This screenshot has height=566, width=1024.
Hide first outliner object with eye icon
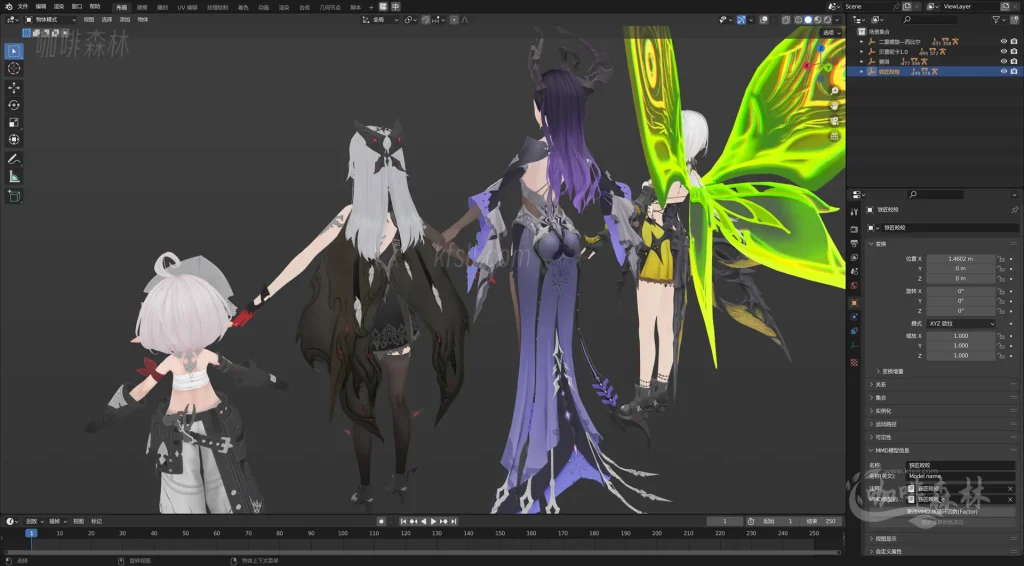pos(1004,42)
